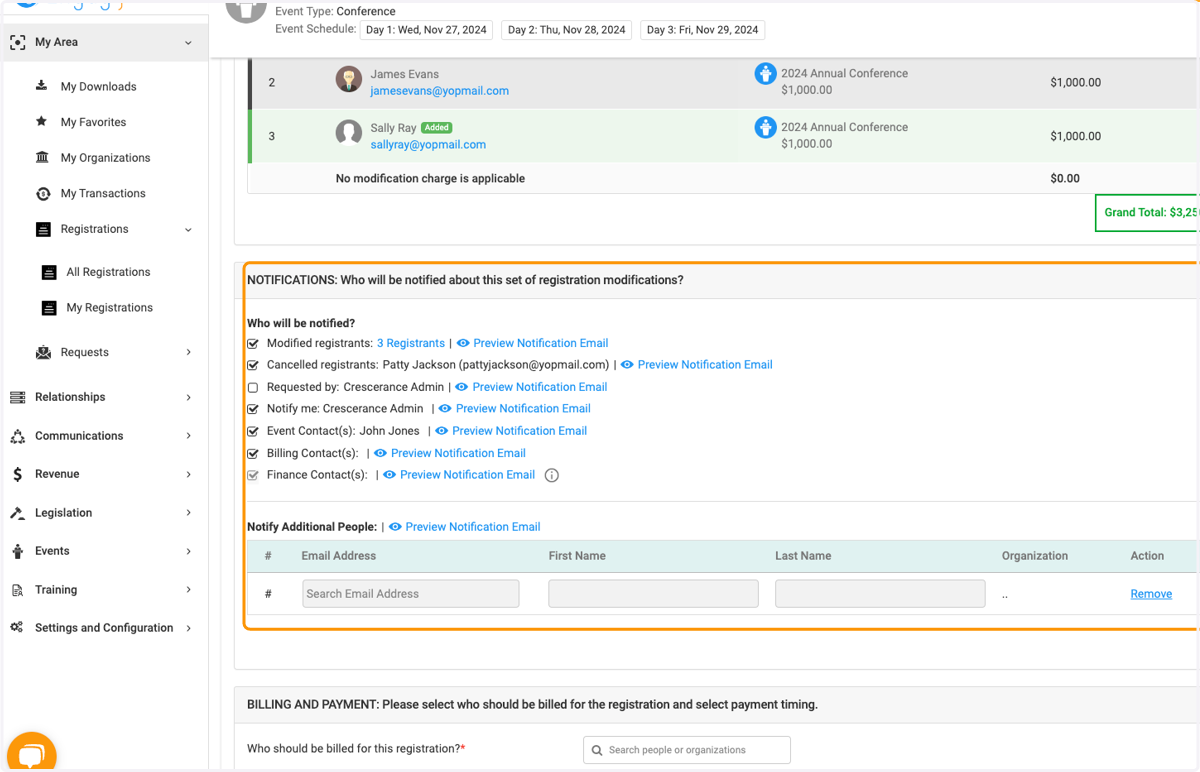The height and width of the screenshot is (772, 1200).
Task: Click the Communications icon in sidebar
Action: point(17,436)
